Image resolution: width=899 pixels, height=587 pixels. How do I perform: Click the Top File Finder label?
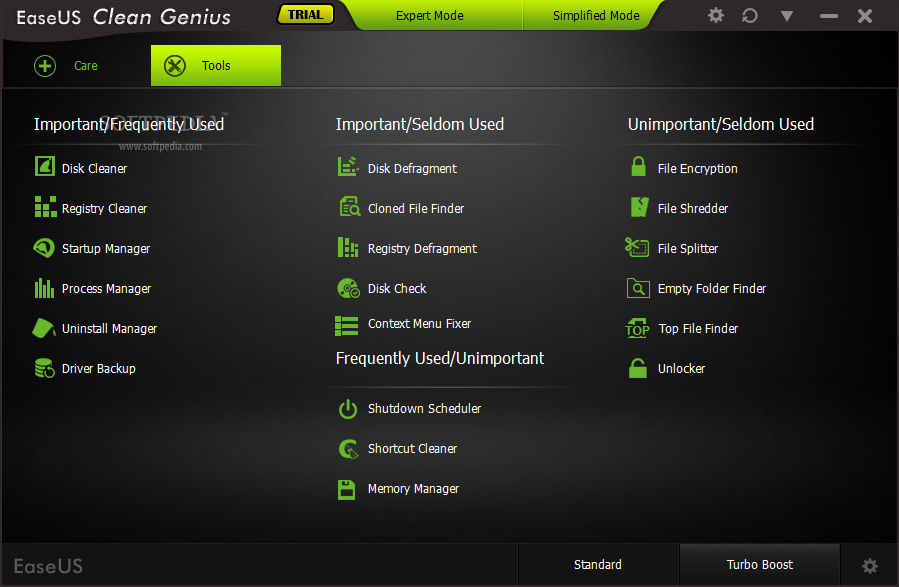698,328
